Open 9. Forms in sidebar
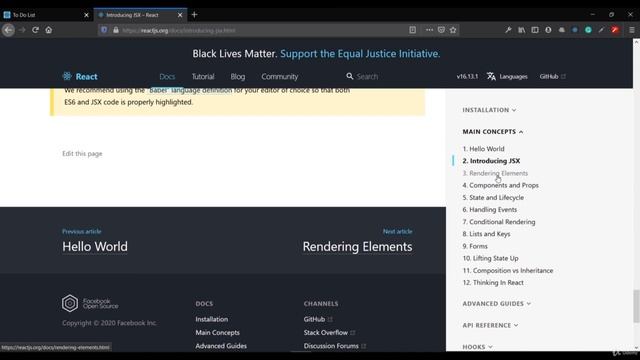This screenshot has height=360, width=640. coord(475,246)
